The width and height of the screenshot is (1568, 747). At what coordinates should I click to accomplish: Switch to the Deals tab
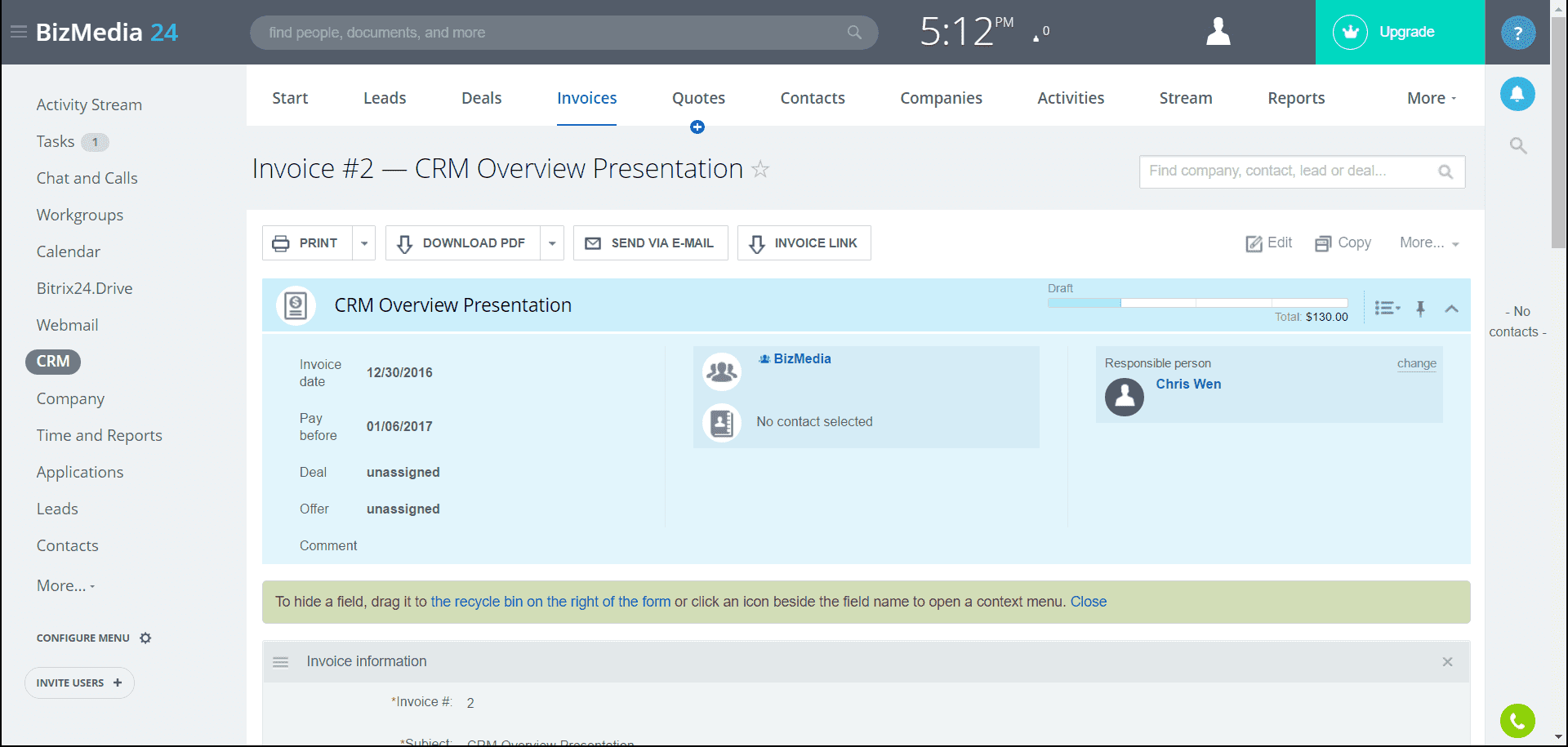point(481,98)
